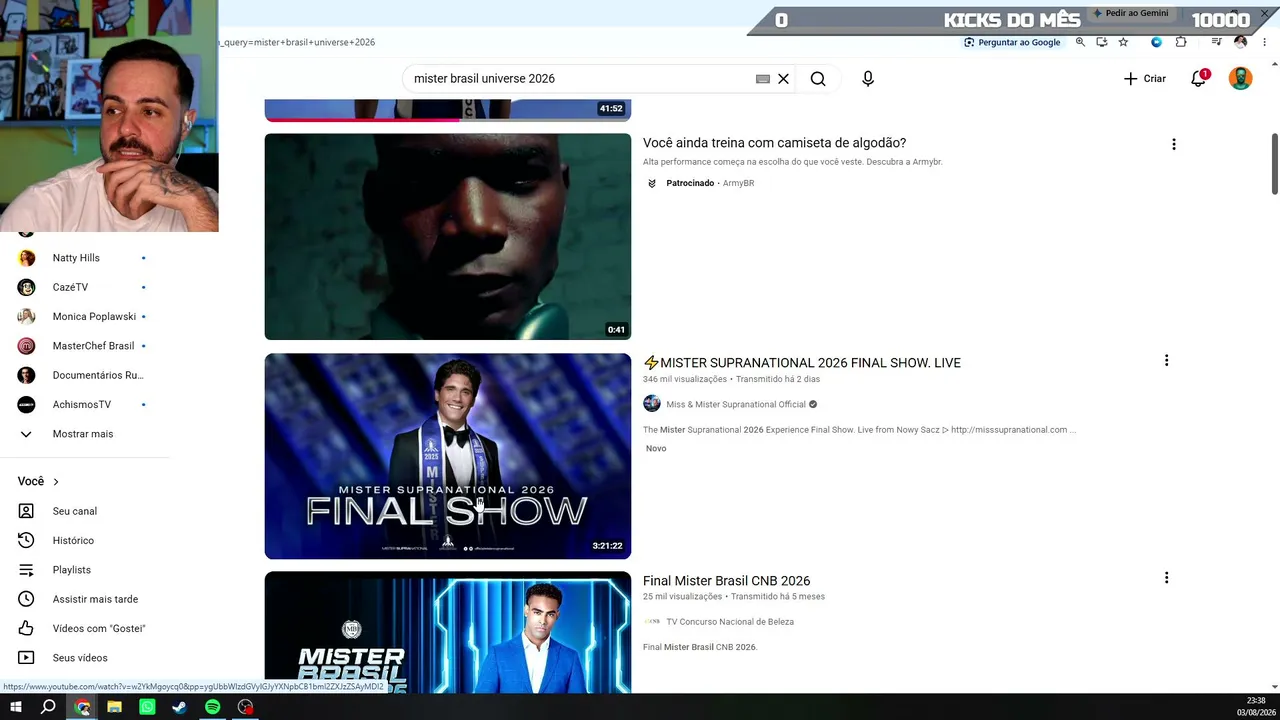Open the blue extension icon in toolbar
Viewport: 1280px width, 720px height.
click(x=1156, y=42)
